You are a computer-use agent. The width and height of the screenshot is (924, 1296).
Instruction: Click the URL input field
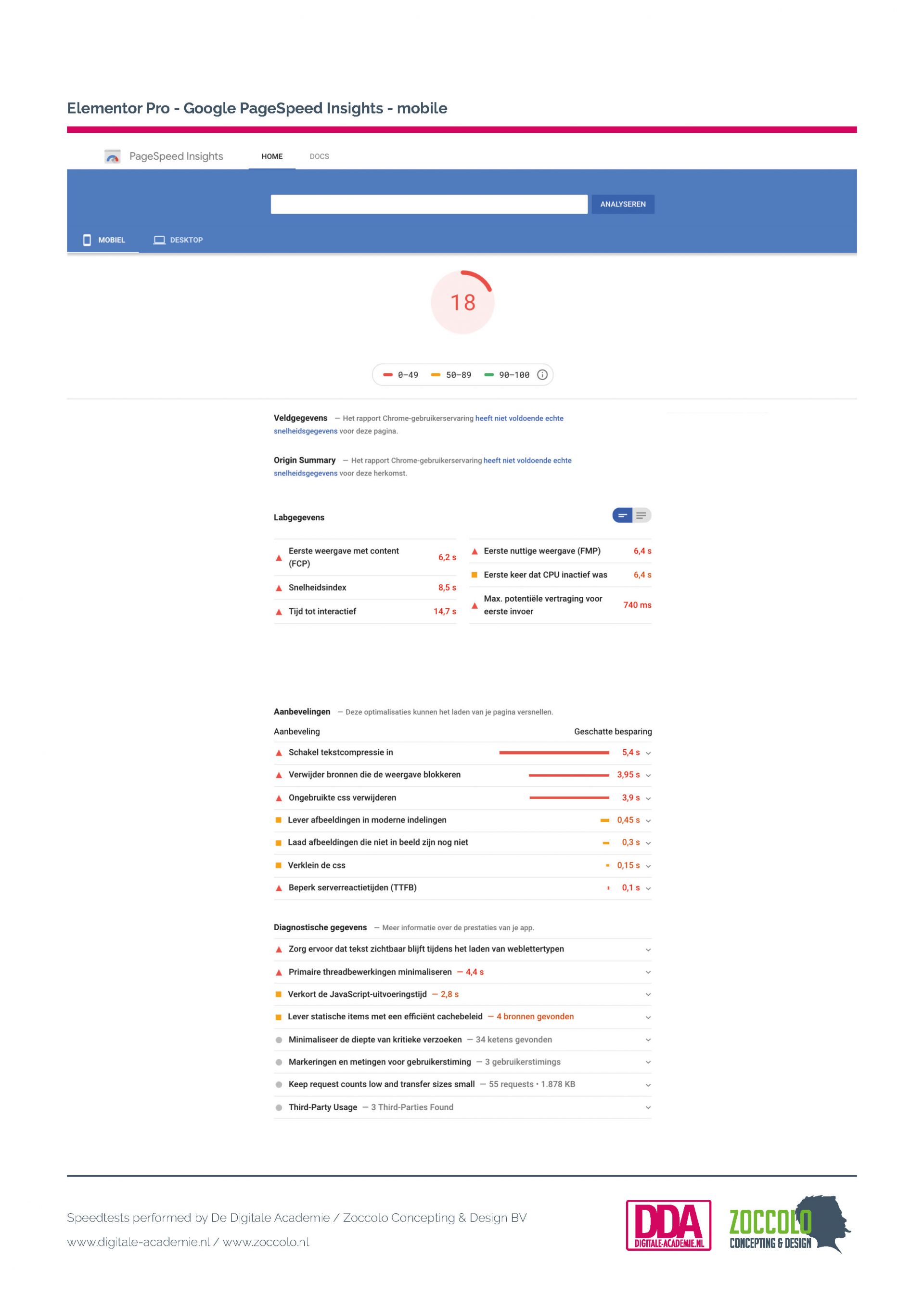(x=429, y=204)
